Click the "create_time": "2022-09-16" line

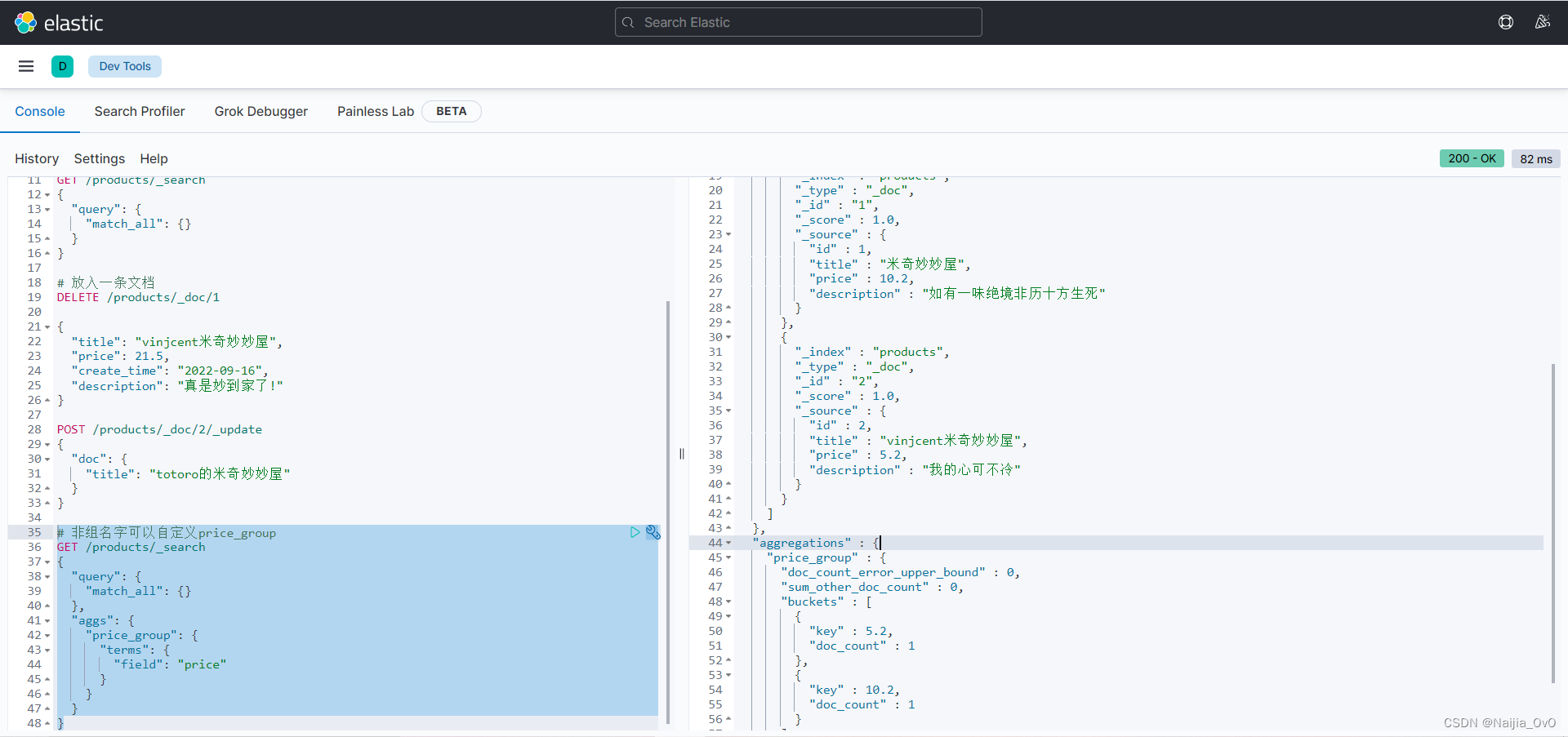[x=169, y=371]
